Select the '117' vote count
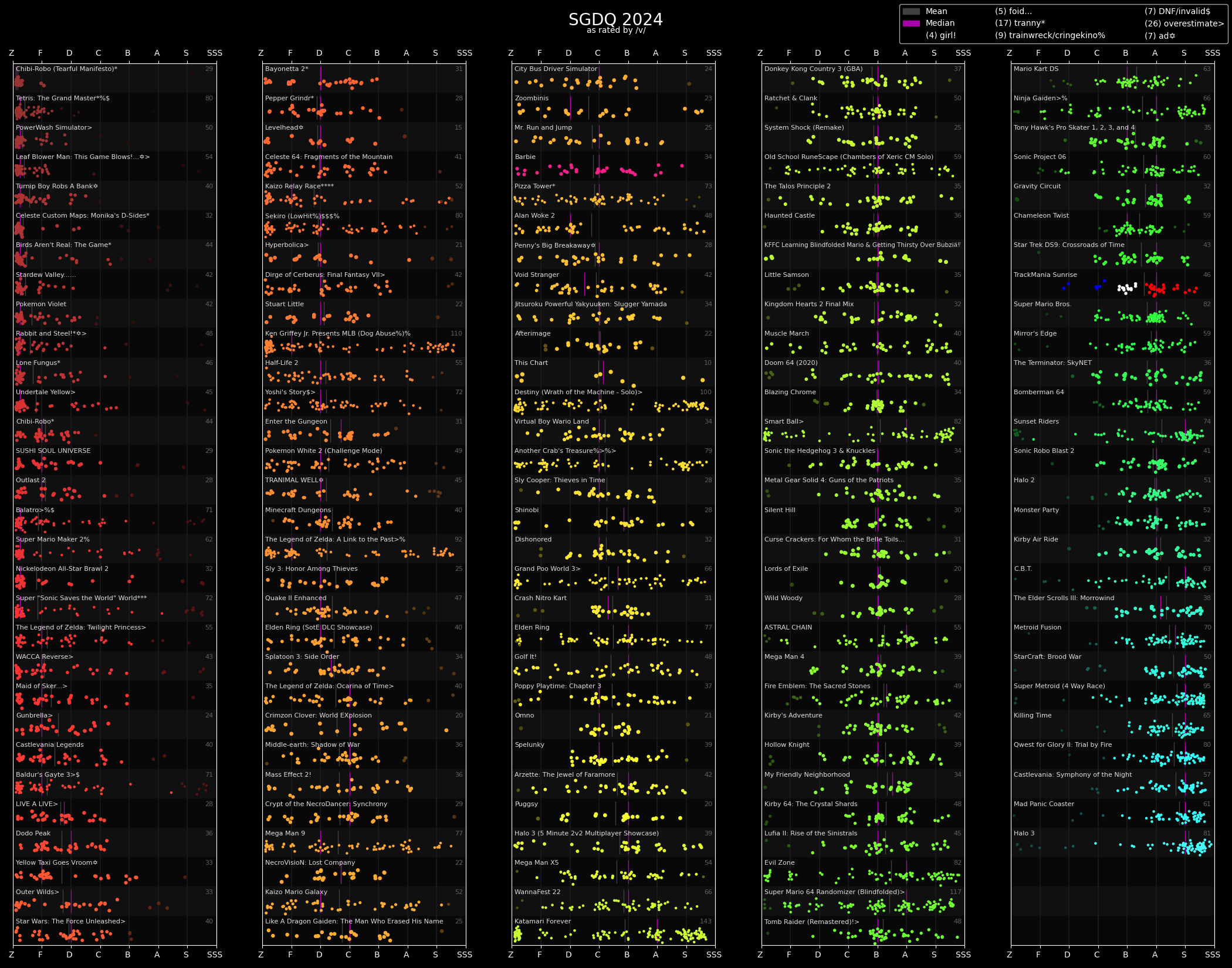 956,892
